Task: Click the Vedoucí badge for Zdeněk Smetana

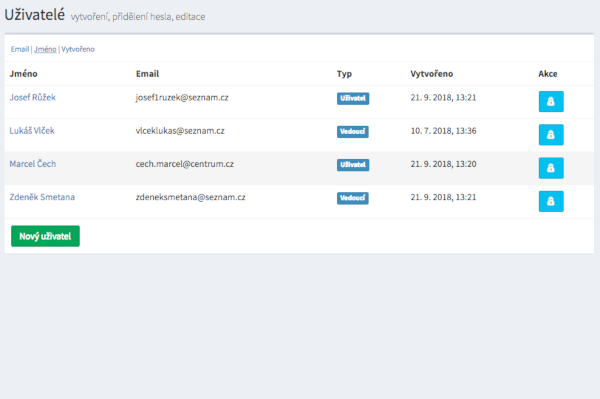Action: click(352, 198)
